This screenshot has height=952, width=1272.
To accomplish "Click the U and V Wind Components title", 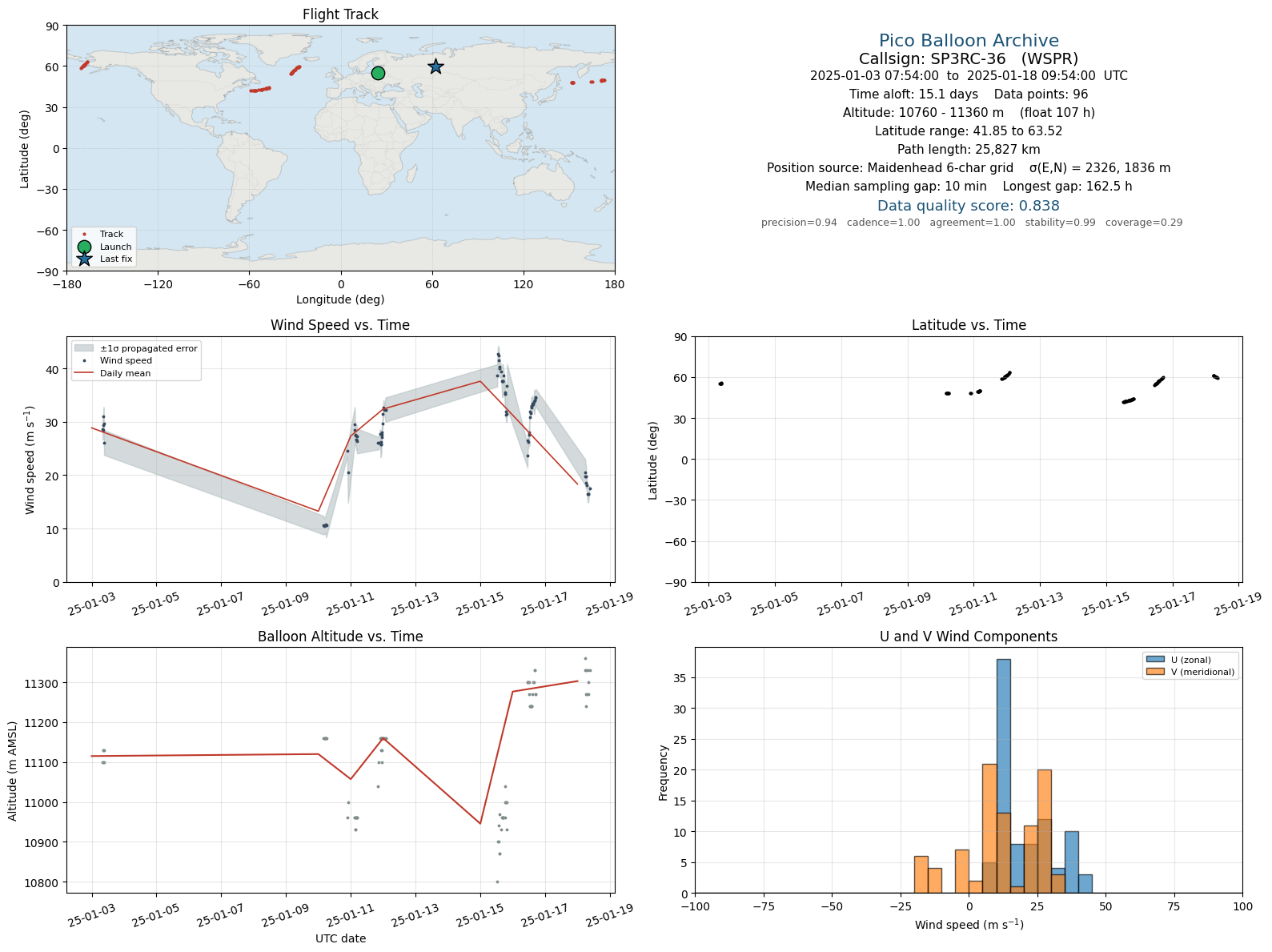I will pos(969,637).
